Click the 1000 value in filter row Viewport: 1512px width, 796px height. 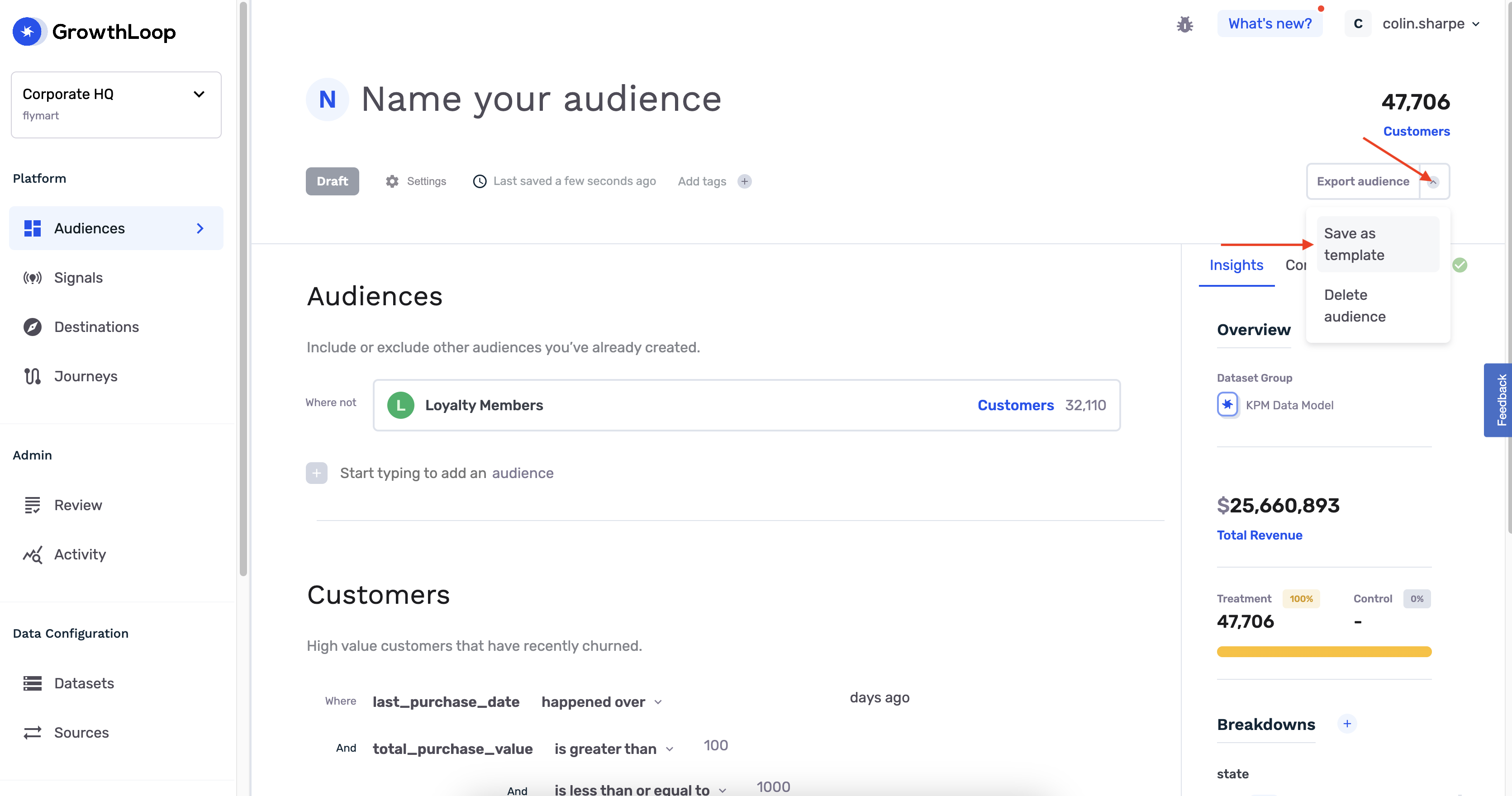pos(773,787)
